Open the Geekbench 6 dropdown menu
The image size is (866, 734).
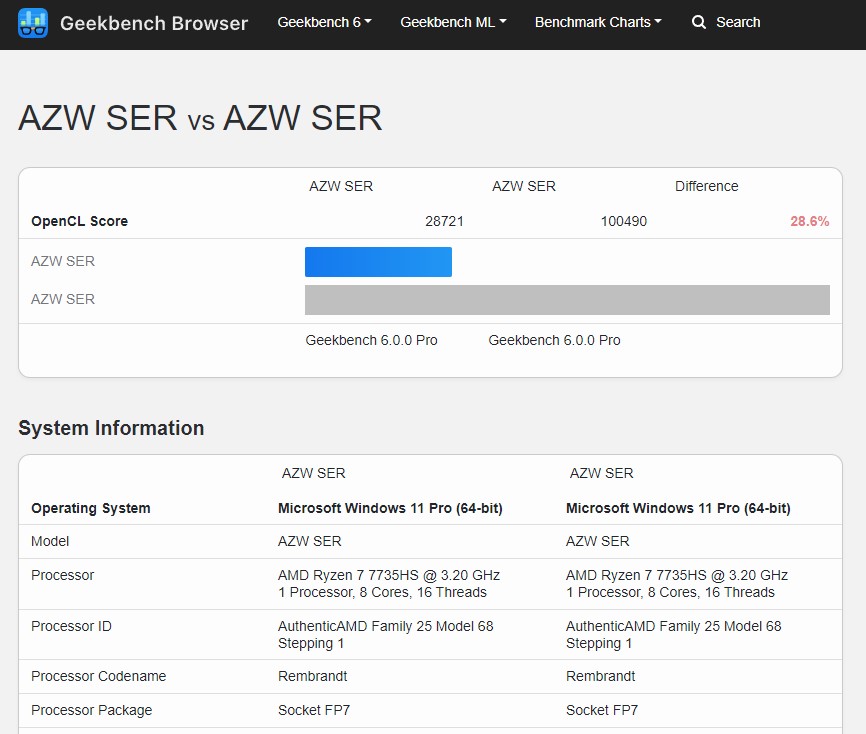pos(324,22)
